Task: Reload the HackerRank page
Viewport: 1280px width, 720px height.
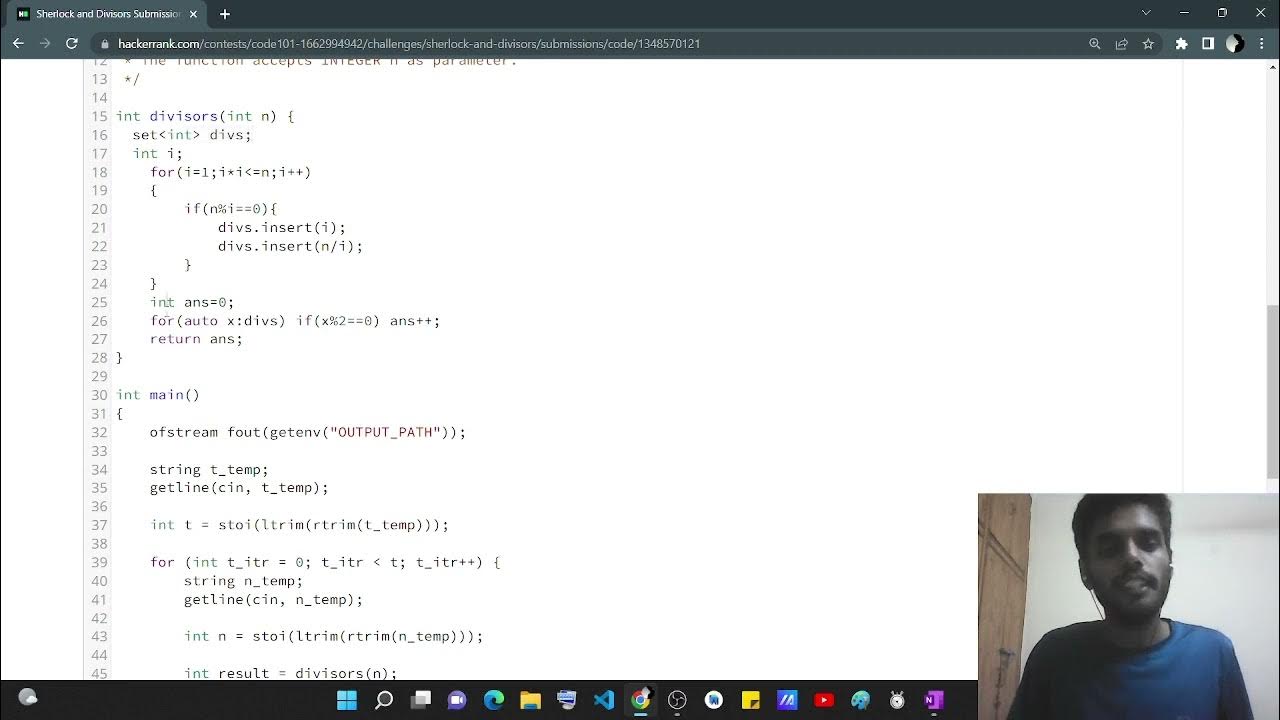Action: 72,44
